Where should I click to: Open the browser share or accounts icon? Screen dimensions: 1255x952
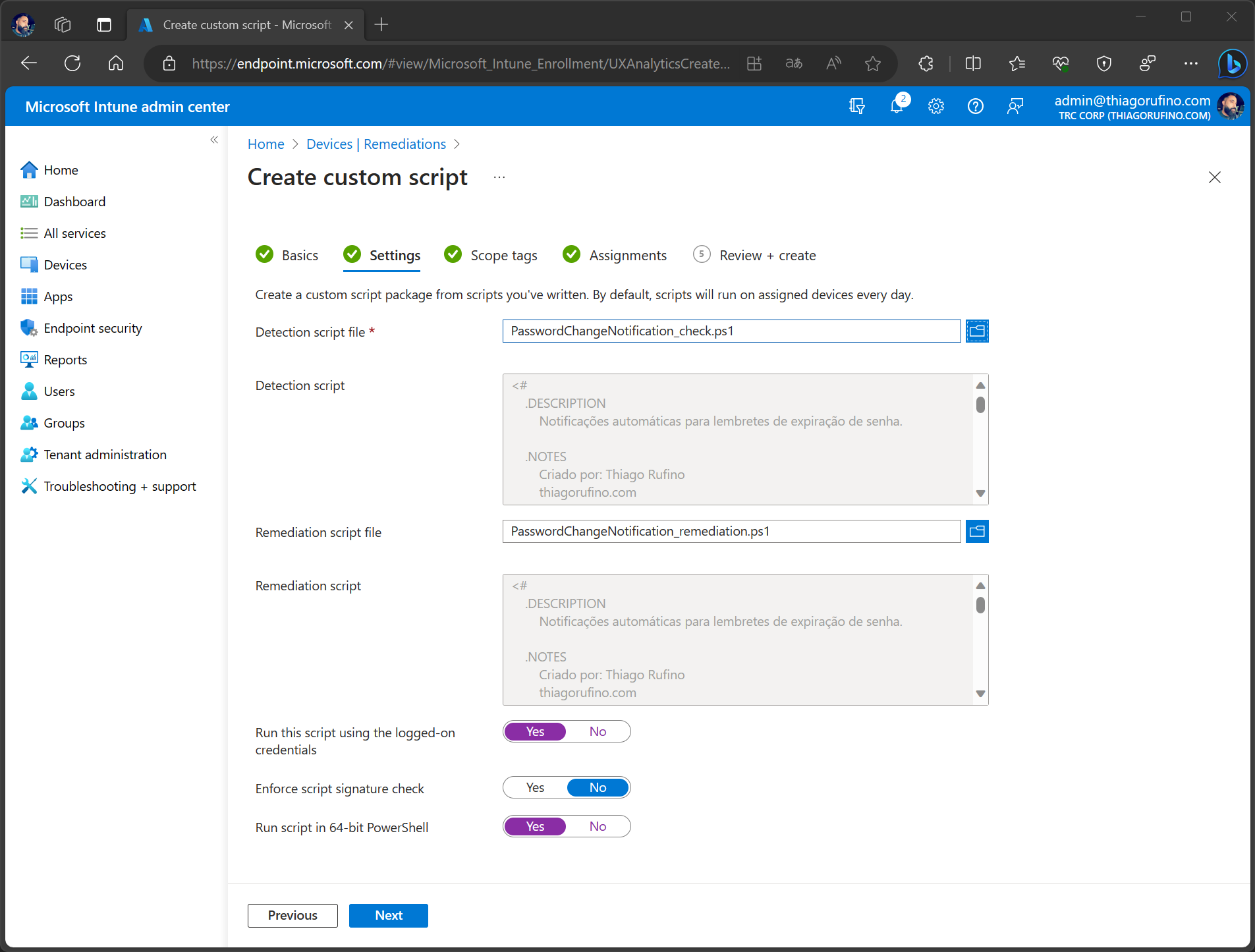point(1148,63)
